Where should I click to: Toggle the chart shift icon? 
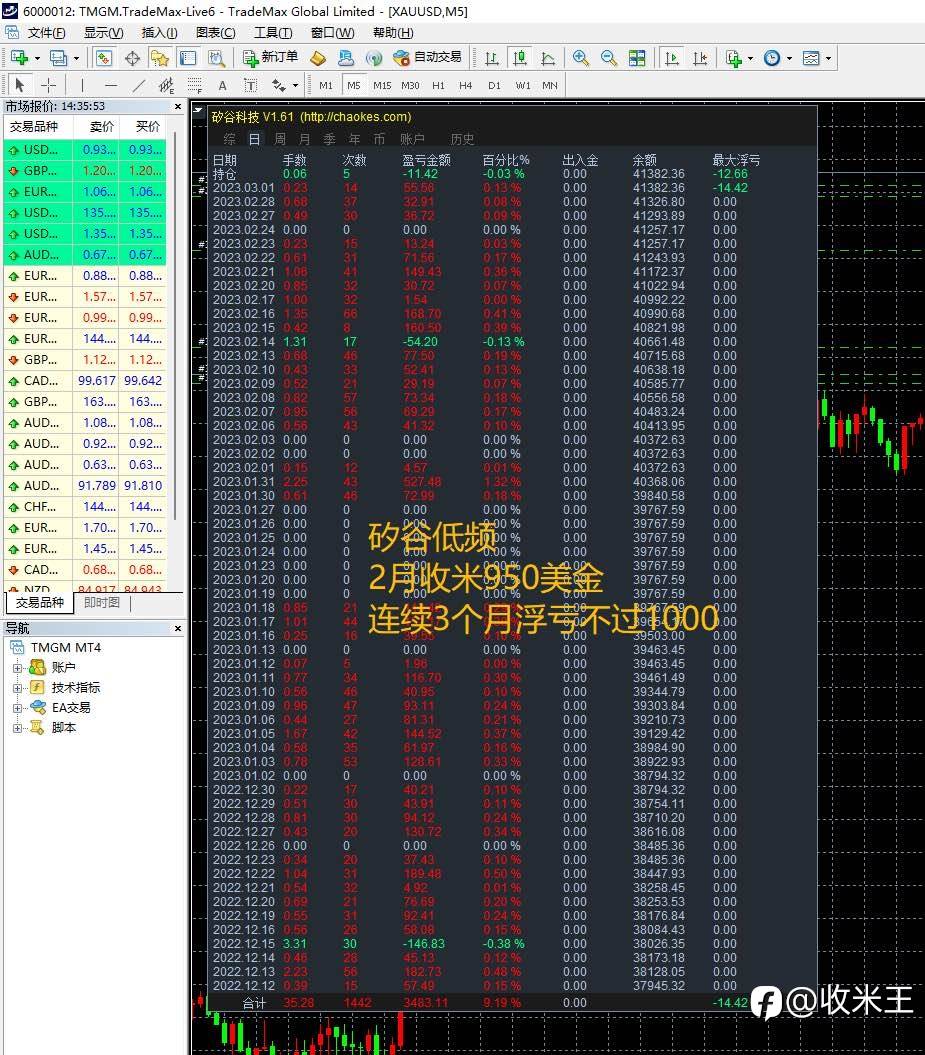700,58
